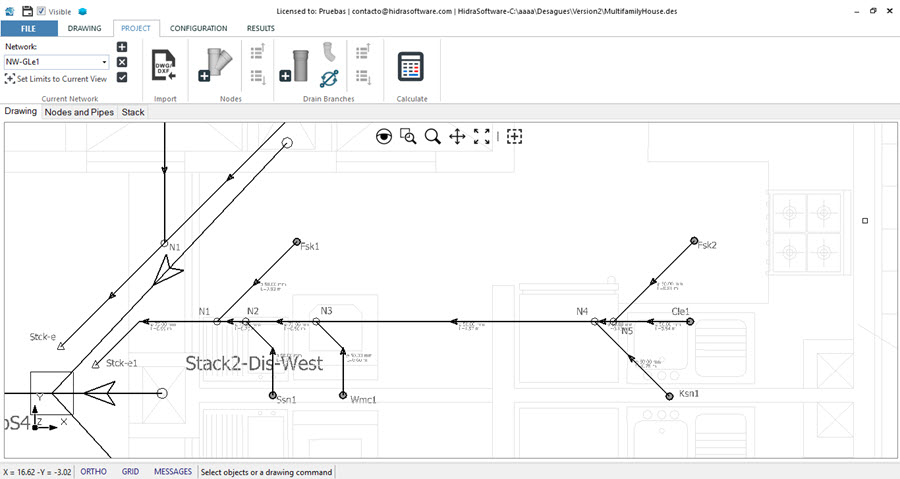Click Set Limits to Current View
Image resolution: width=900 pixels, height=479 pixels.
click(x=56, y=78)
